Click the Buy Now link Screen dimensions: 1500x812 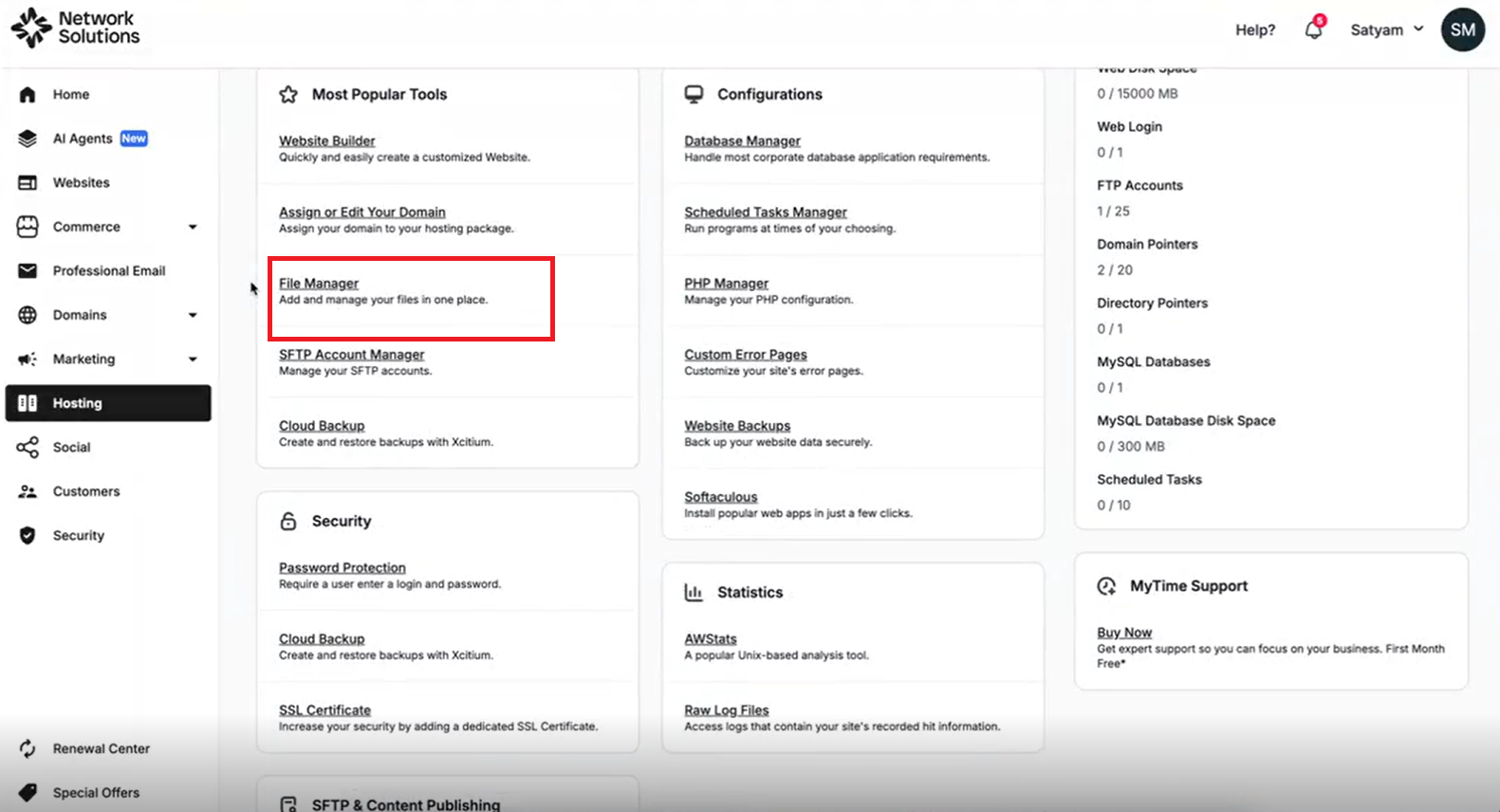[1124, 632]
